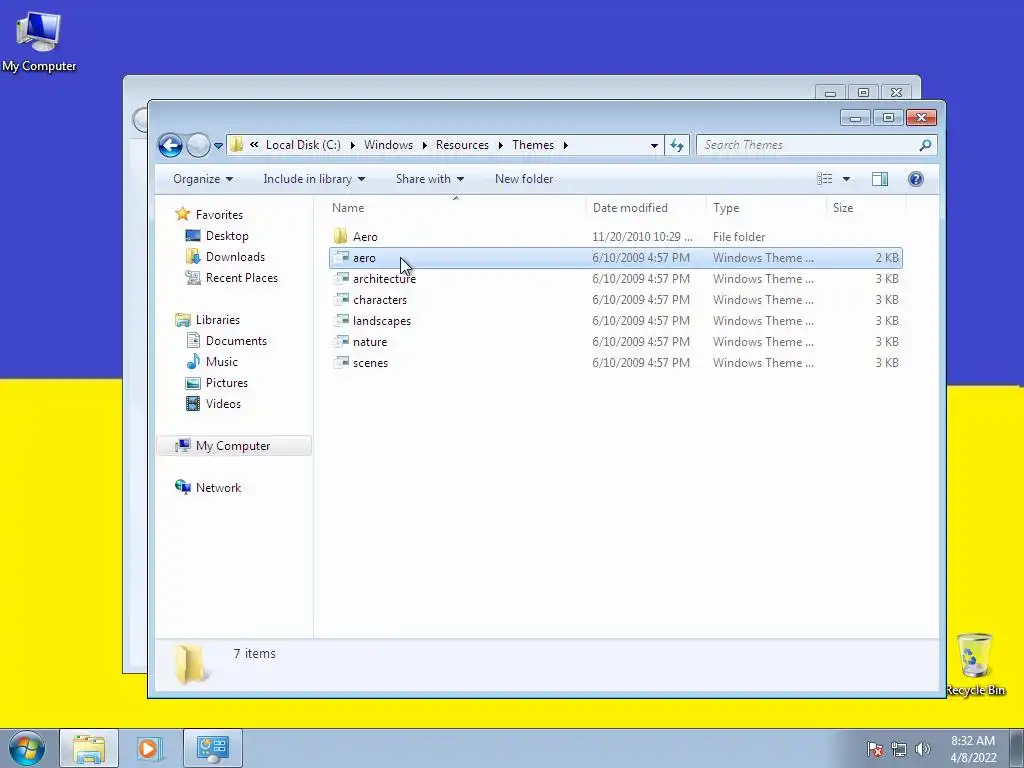Focus the Search Themes input box
The image size is (1024, 768).
coord(808,145)
